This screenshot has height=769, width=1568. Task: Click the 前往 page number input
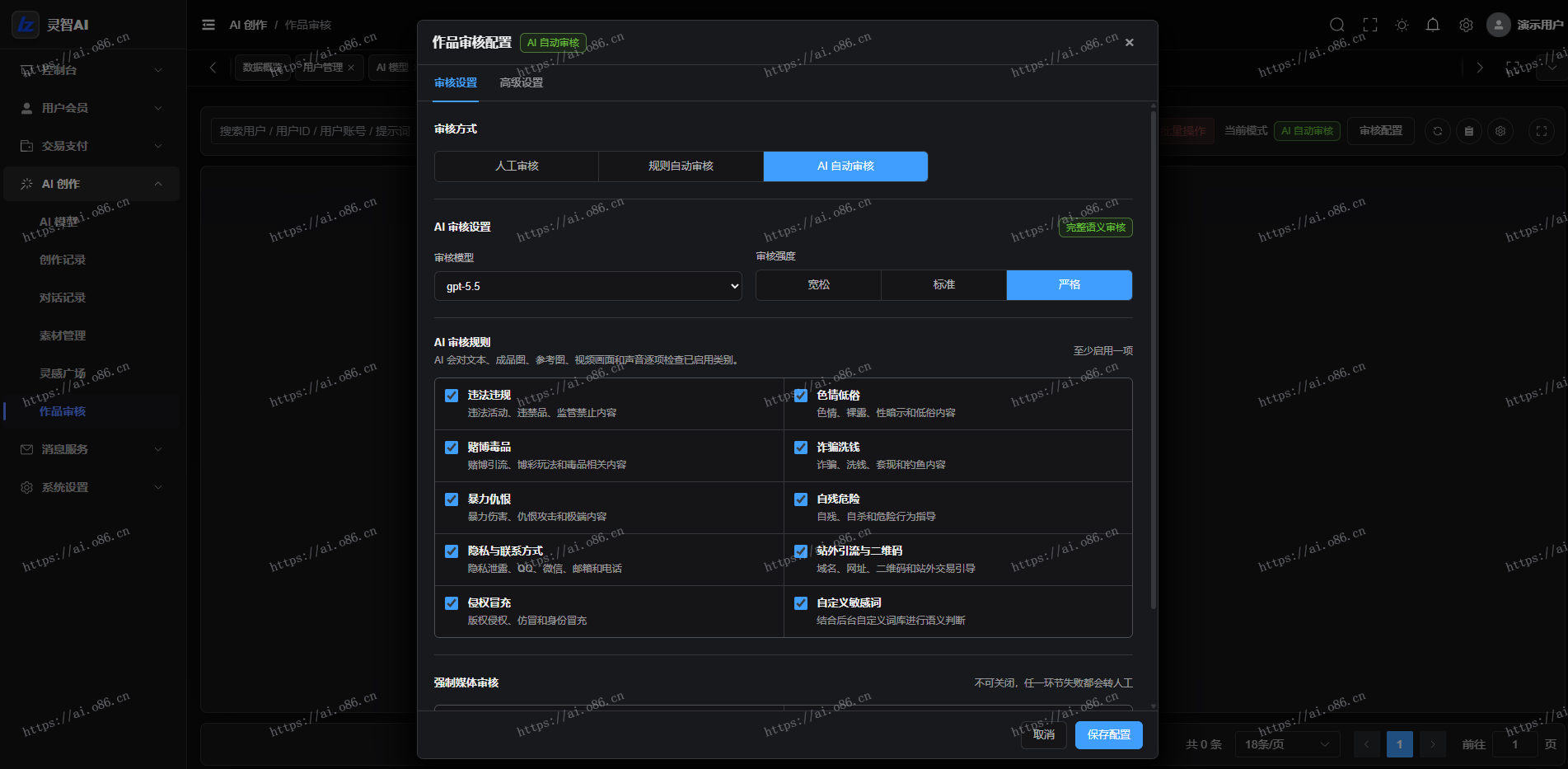click(1514, 744)
